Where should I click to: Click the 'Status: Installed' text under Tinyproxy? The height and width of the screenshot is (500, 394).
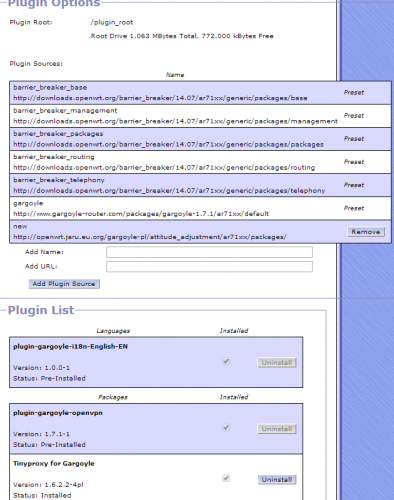tap(42, 495)
